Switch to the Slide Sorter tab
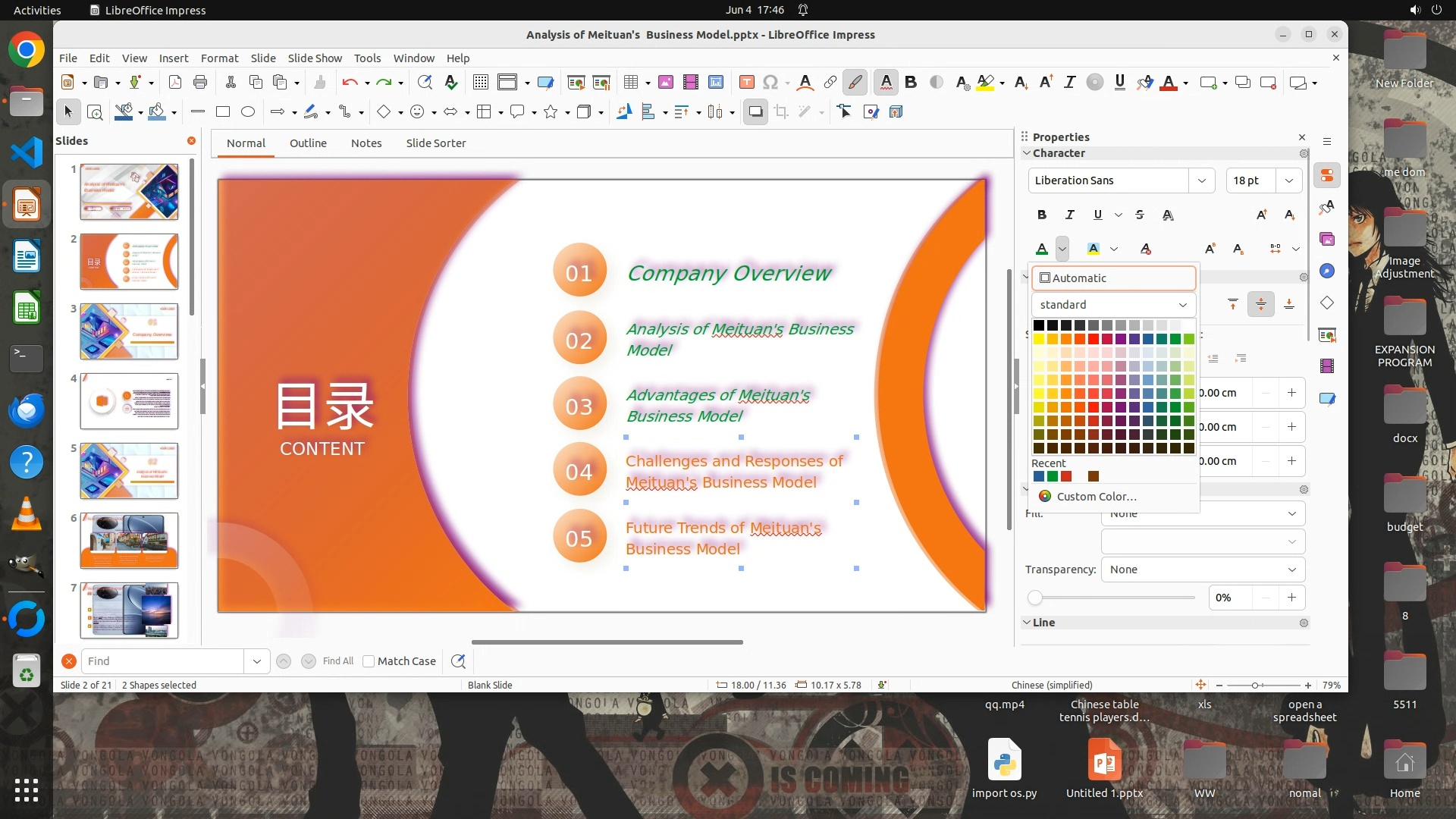The height and width of the screenshot is (819, 1456). click(x=435, y=143)
